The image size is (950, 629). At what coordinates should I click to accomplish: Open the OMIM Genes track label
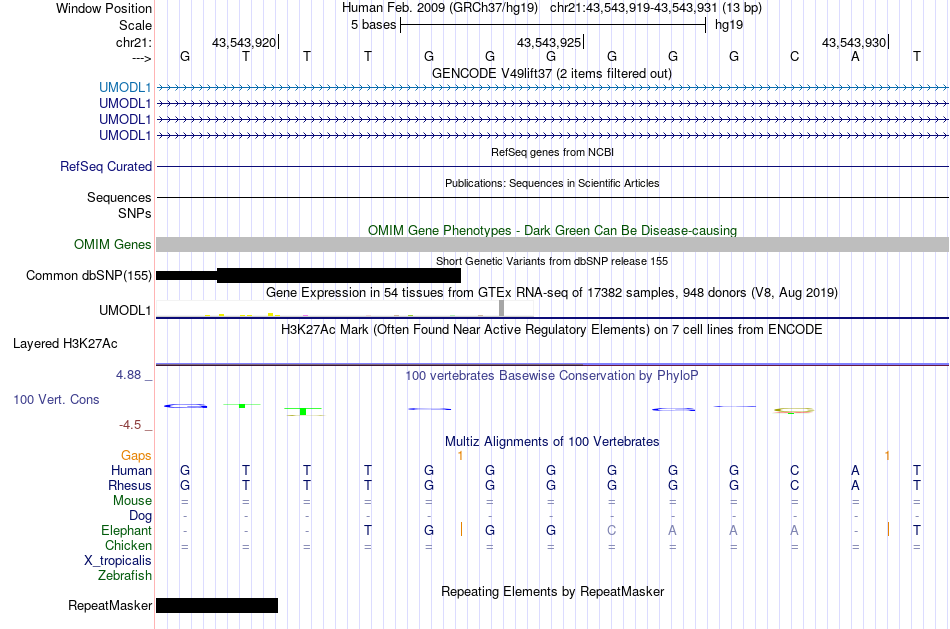click(x=113, y=244)
